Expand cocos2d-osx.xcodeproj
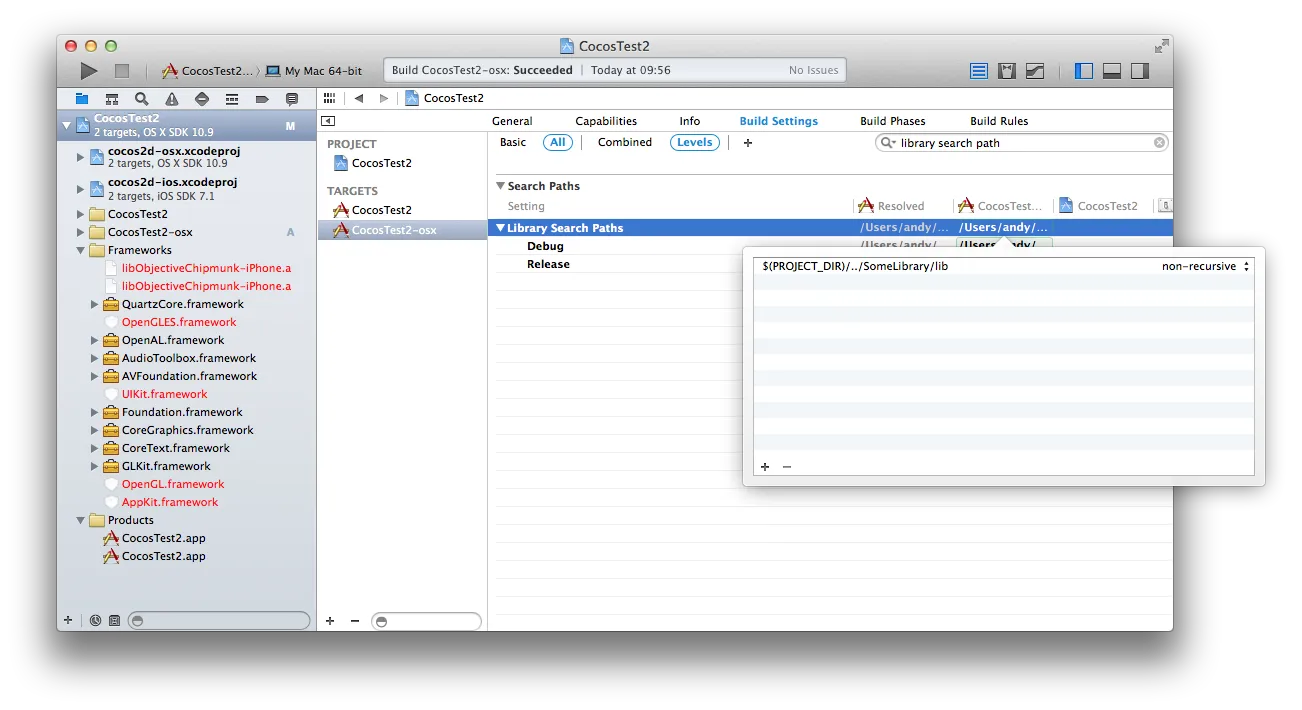Screen dimensions: 1302x710 click(x=81, y=157)
